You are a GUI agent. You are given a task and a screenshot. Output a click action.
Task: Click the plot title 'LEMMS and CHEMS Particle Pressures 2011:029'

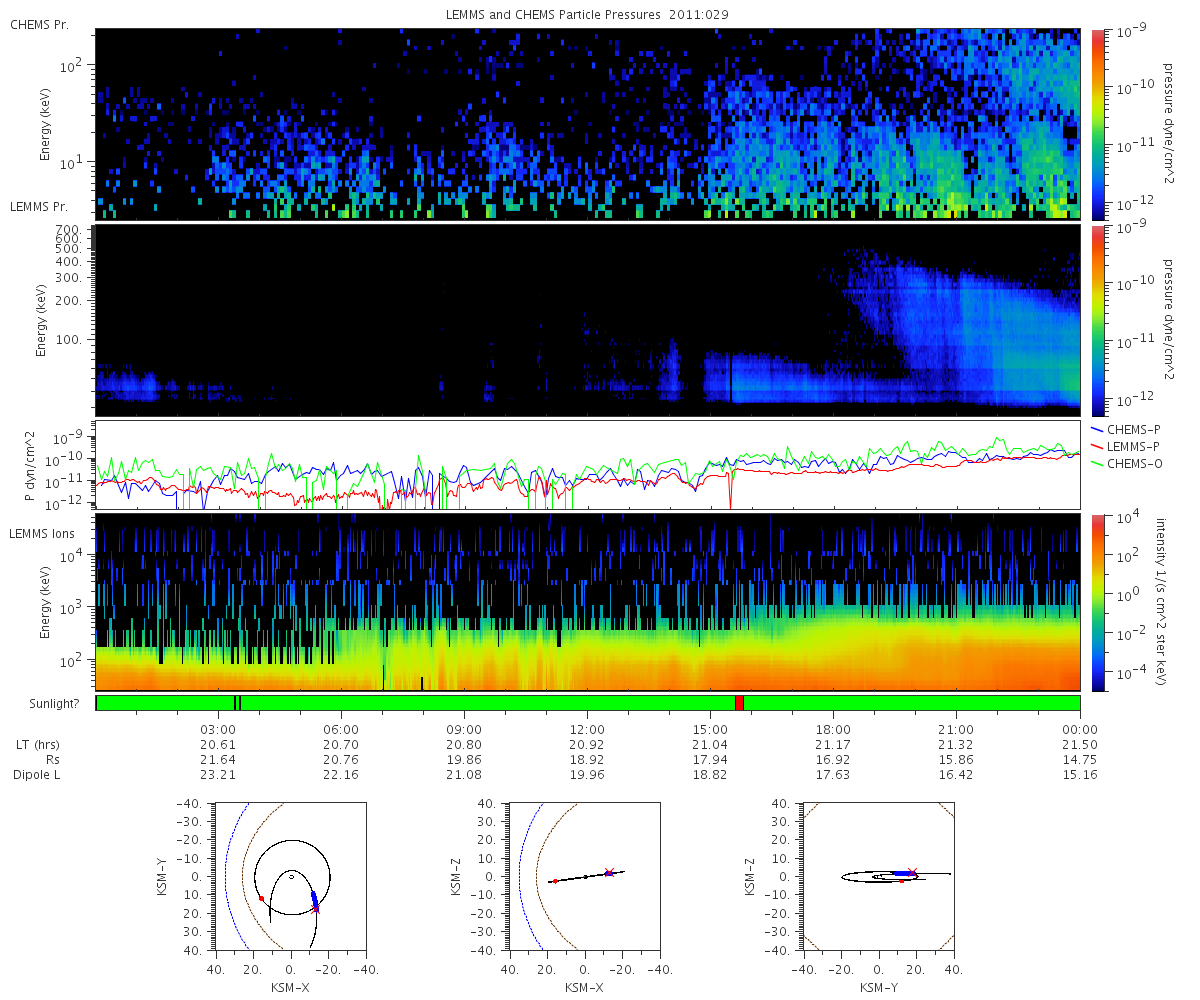(x=587, y=15)
